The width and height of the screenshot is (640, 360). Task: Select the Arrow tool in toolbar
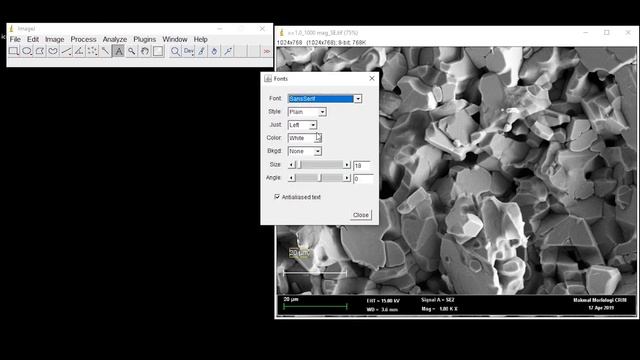point(228,51)
